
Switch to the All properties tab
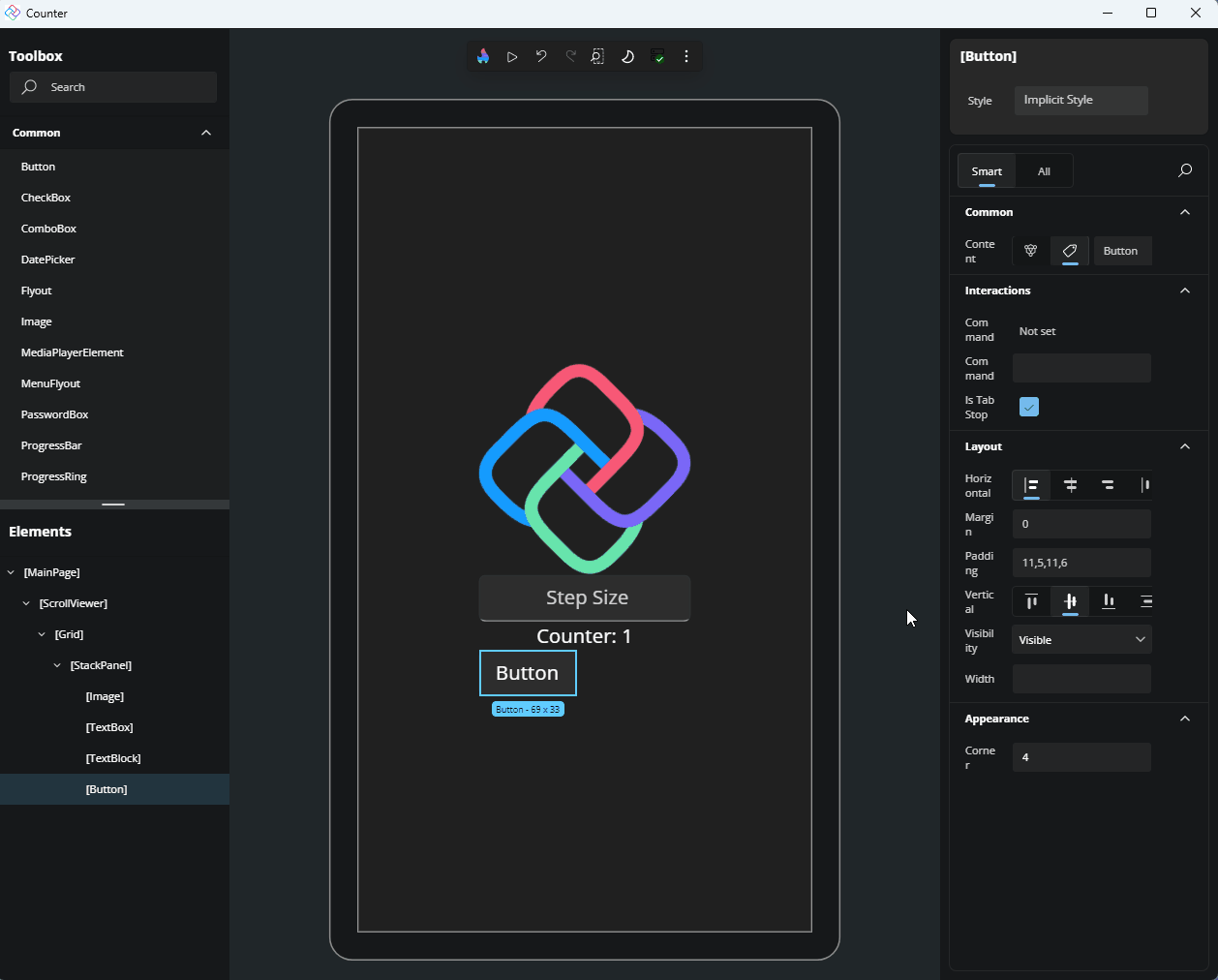click(x=1044, y=170)
